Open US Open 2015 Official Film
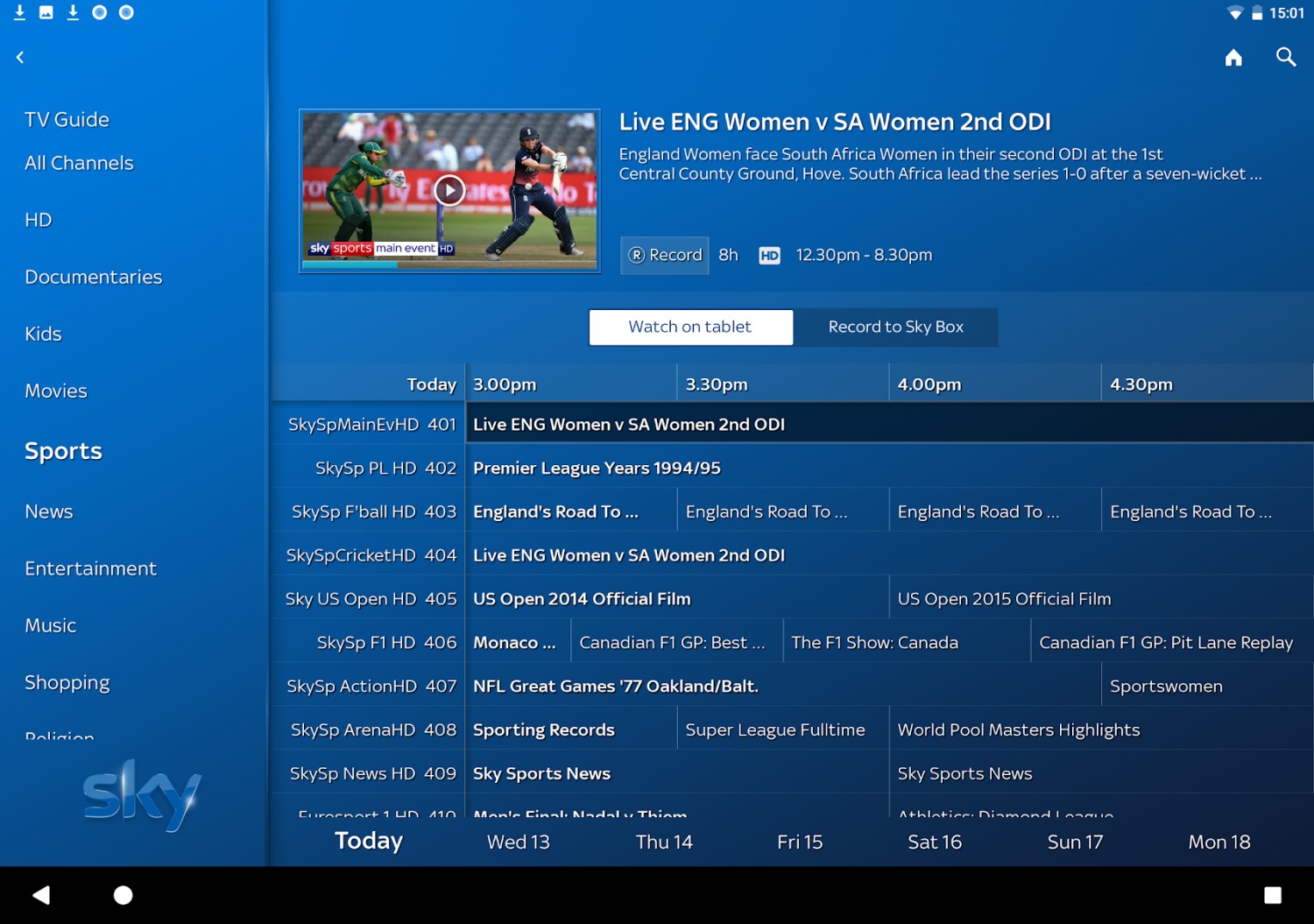 1102,599
